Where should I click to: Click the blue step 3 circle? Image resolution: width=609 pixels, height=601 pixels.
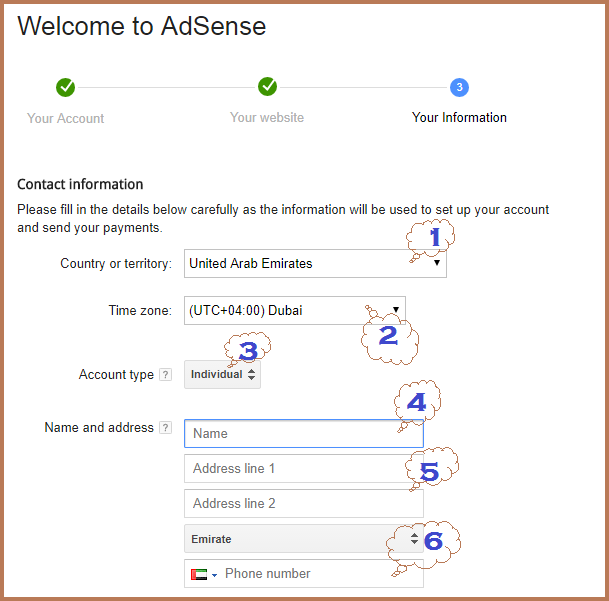[x=459, y=88]
